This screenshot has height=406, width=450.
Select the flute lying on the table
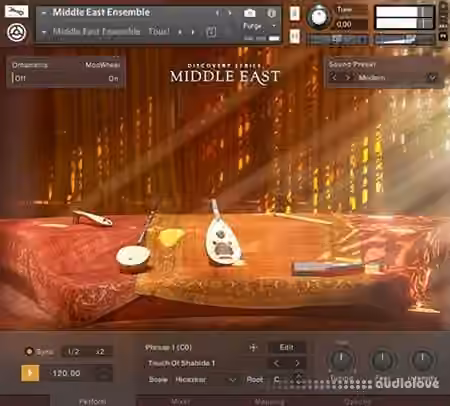(x=302, y=218)
